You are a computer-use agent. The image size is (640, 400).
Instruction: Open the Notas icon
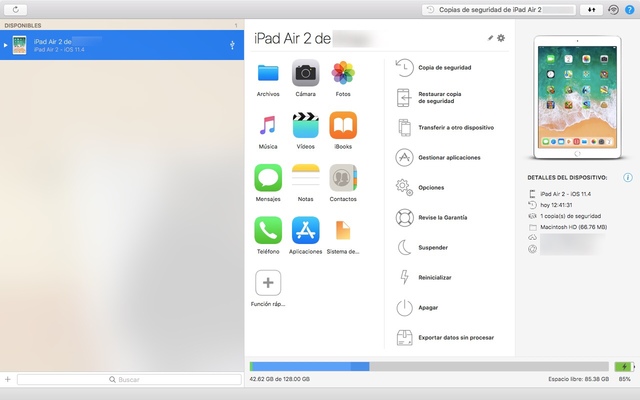(x=305, y=178)
